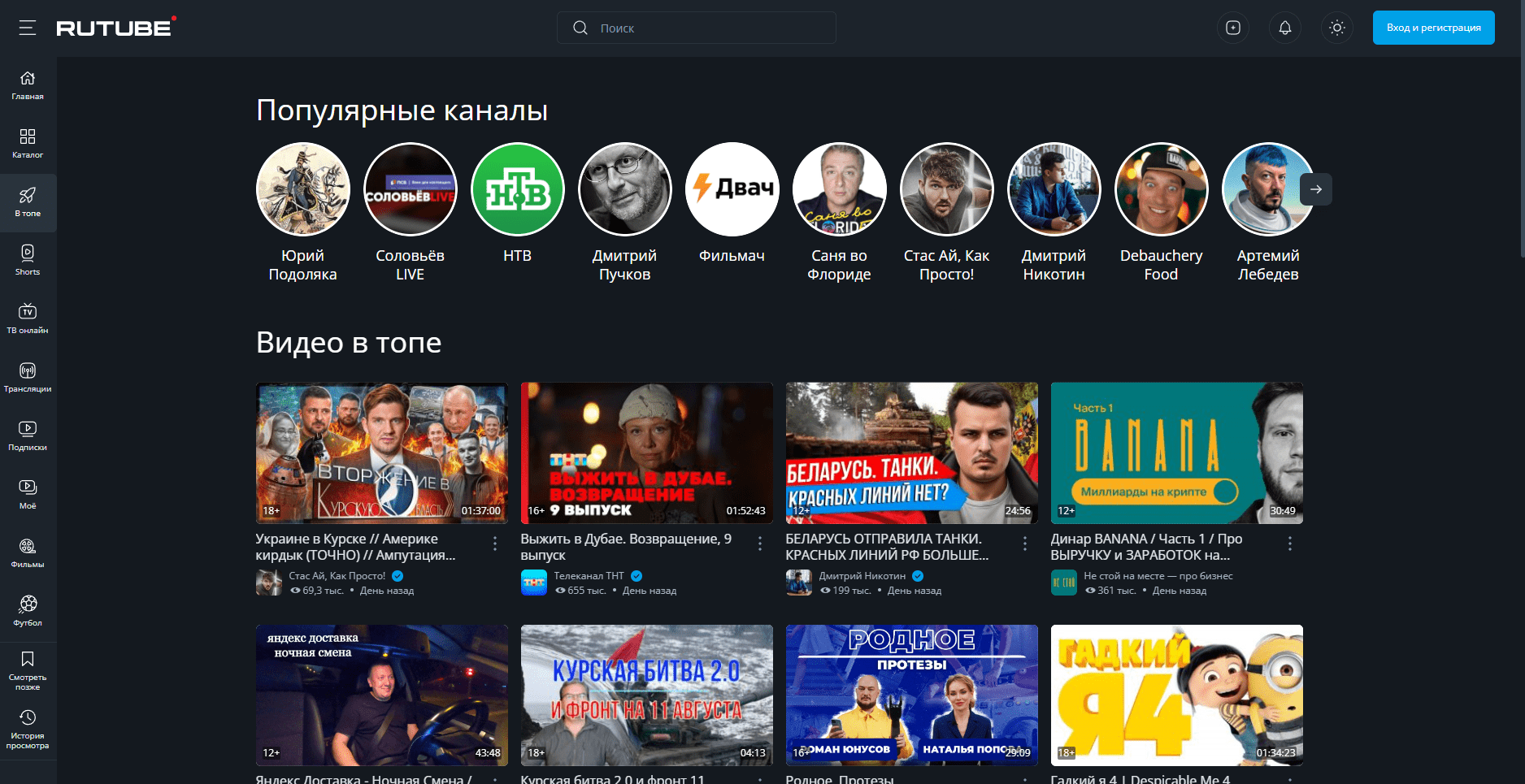This screenshot has height=784, width=1525.
Task: Open История просмотра in the sidebar
Action: click(28, 730)
